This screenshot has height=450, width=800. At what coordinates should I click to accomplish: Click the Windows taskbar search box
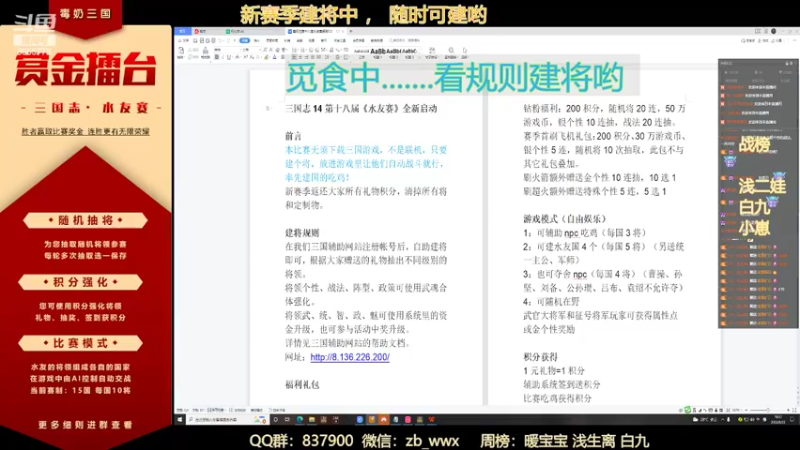(228, 419)
